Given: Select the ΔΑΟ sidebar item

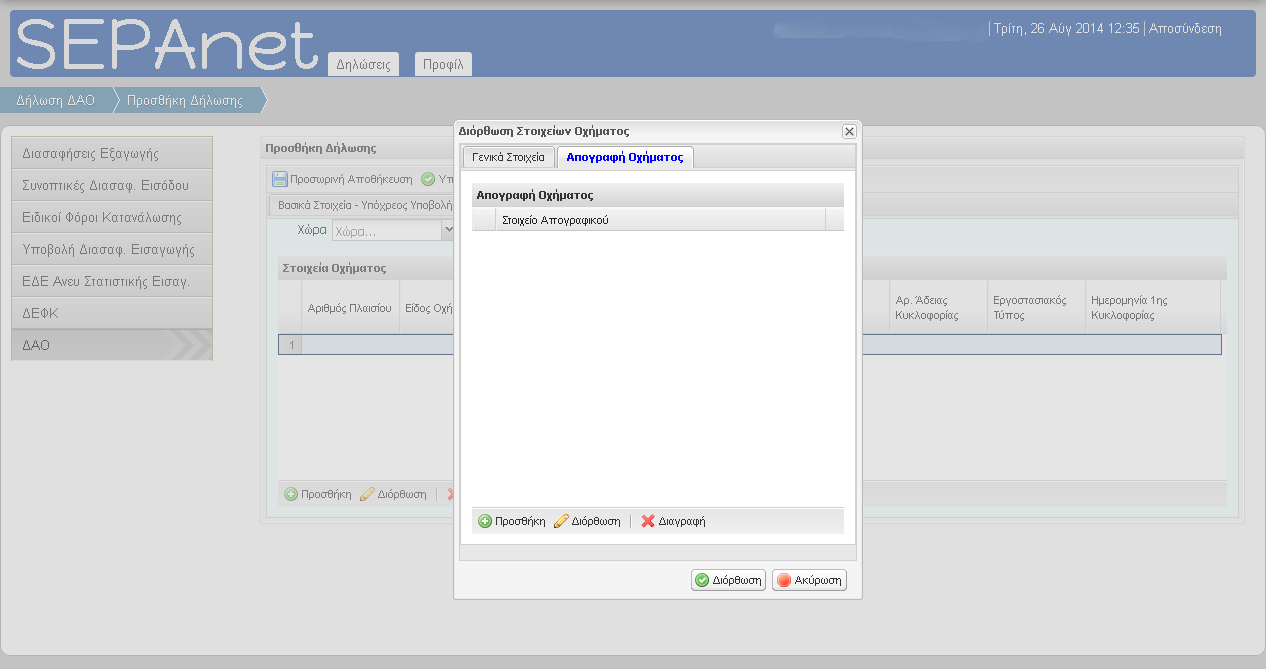Looking at the screenshot, I should pyautogui.click(x=112, y=345).
